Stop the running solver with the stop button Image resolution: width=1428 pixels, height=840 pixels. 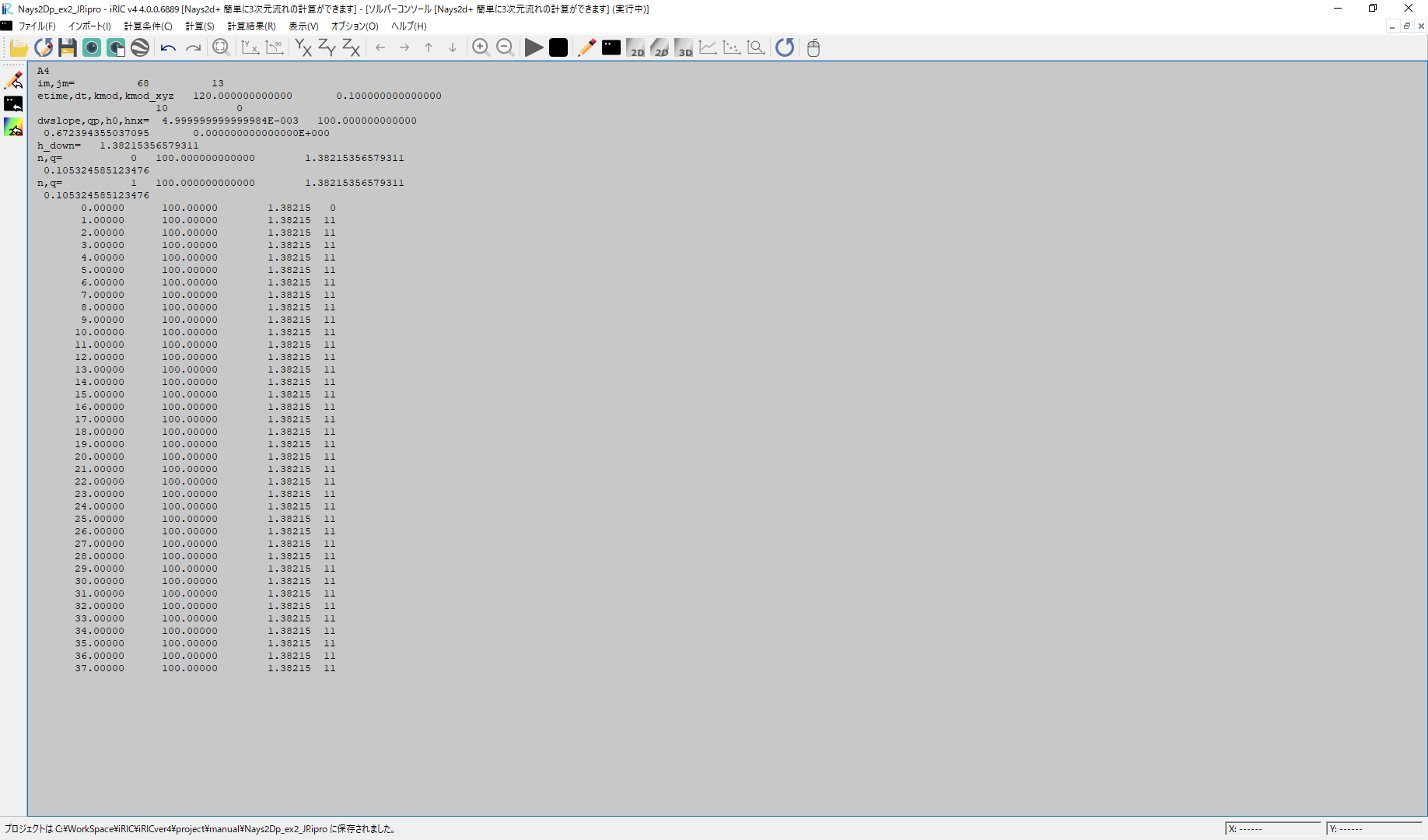click(558, 48)
